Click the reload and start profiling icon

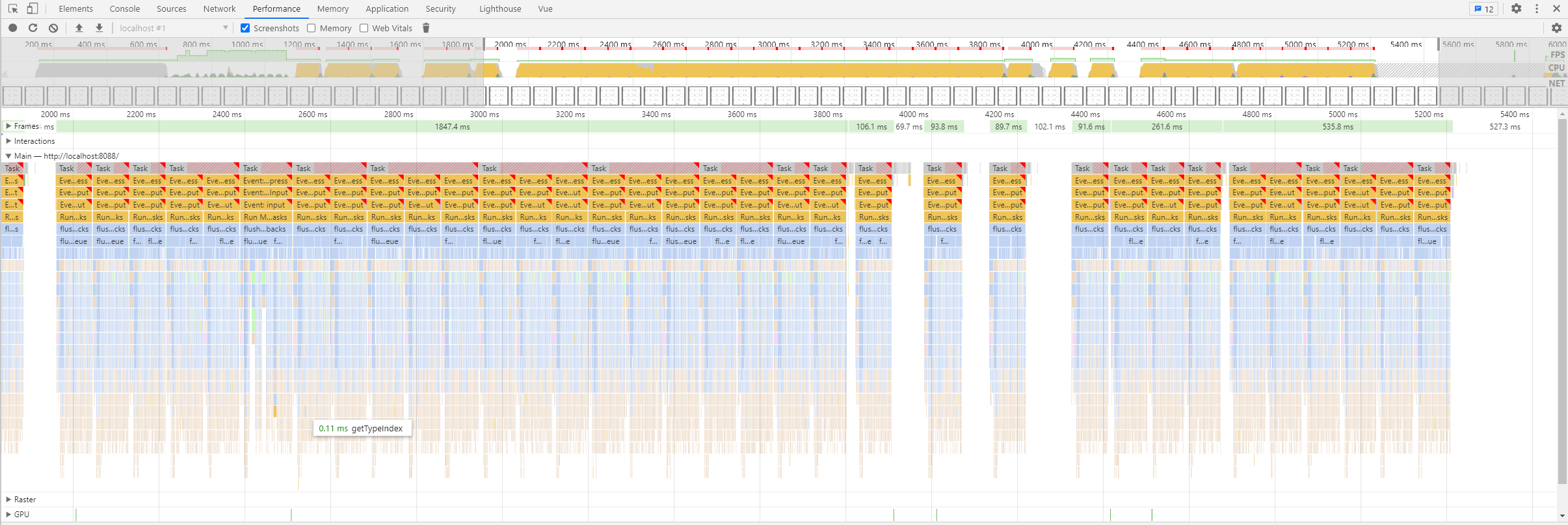click(x=33, y=28)
